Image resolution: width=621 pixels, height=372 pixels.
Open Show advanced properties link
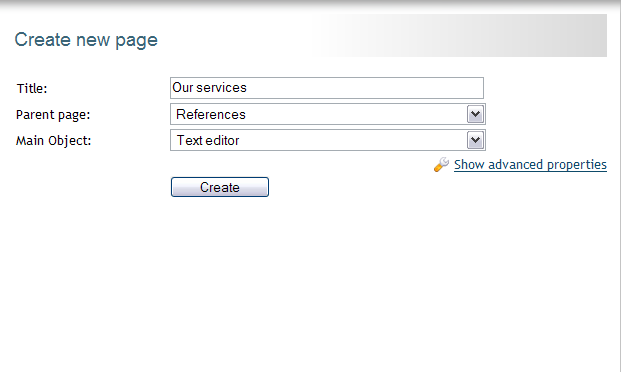530,164
